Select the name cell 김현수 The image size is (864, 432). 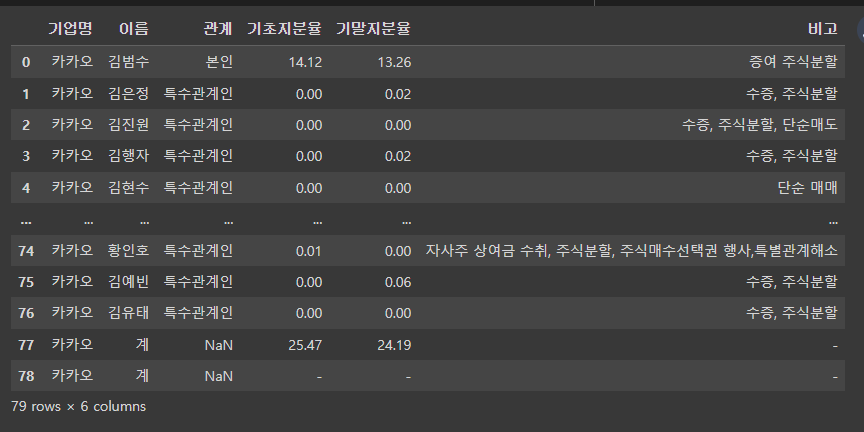click(128, 187)
